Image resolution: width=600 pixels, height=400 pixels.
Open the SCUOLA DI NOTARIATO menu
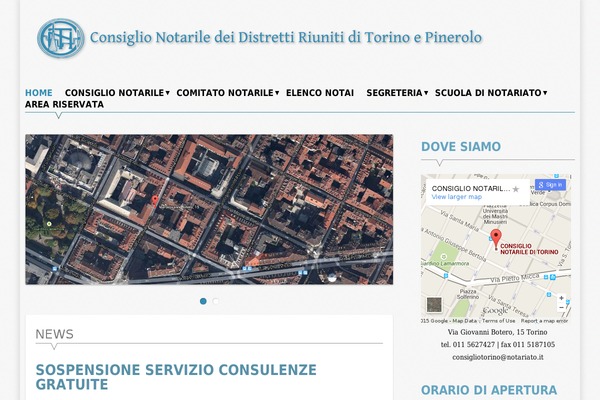pos(488,93)
